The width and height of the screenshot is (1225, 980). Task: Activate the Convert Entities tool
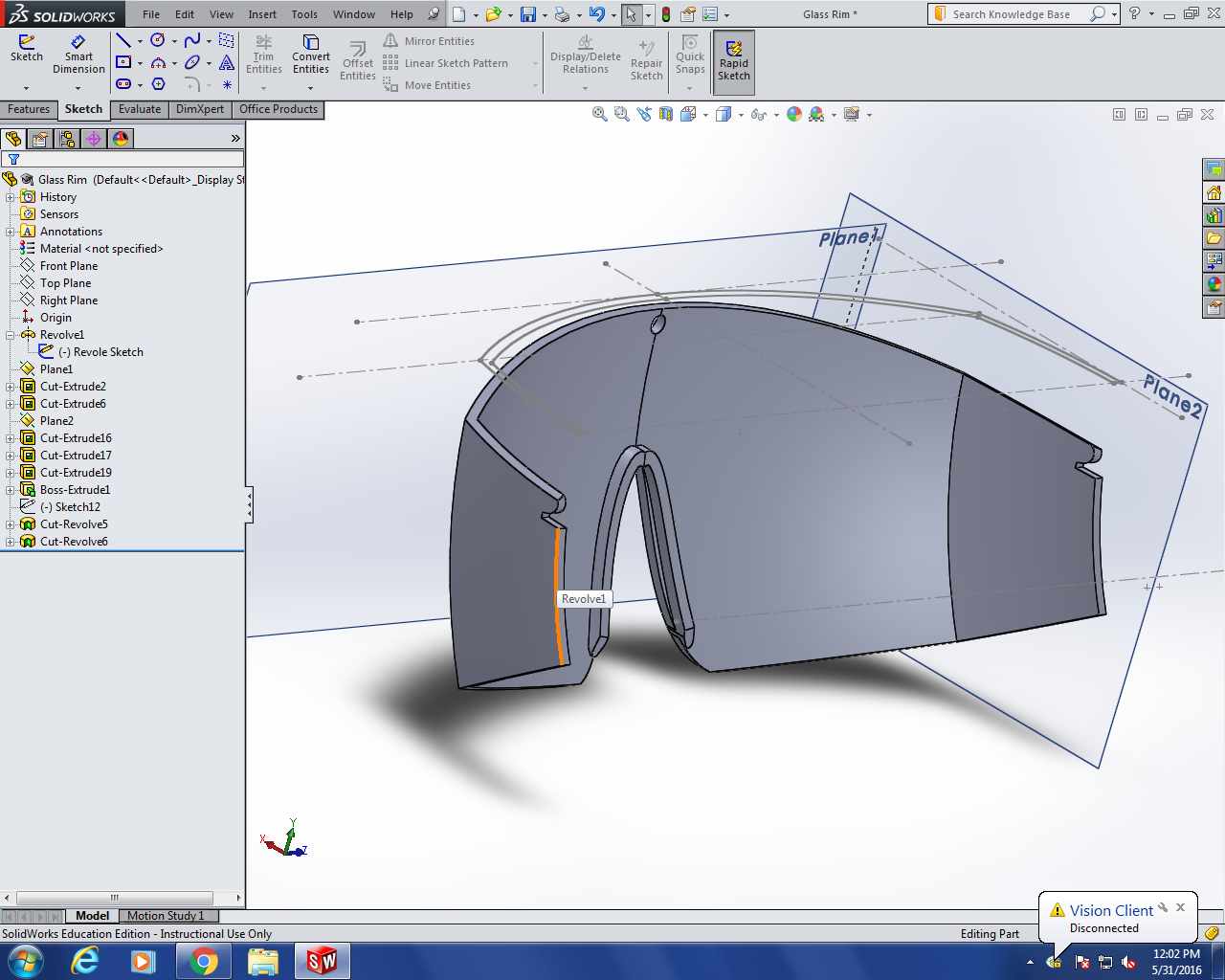pyautogui.click(x=311, y=55)
